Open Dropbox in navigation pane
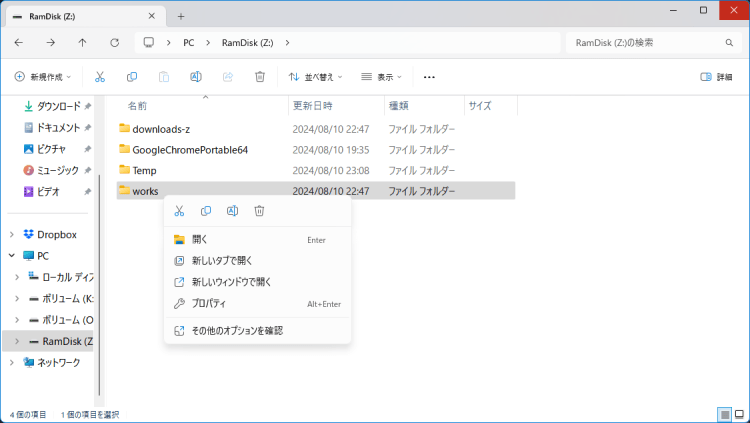 [x=57, y=234]
